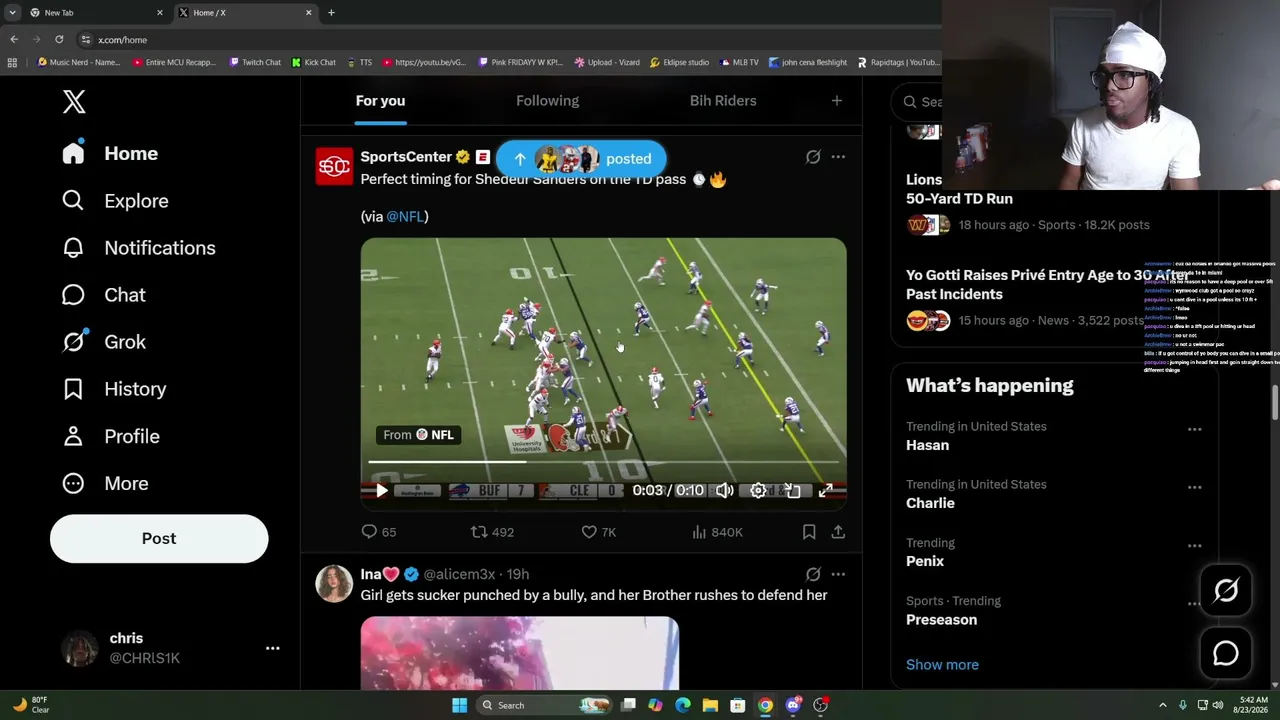Select the Home / X browser tab

[246, 13]
